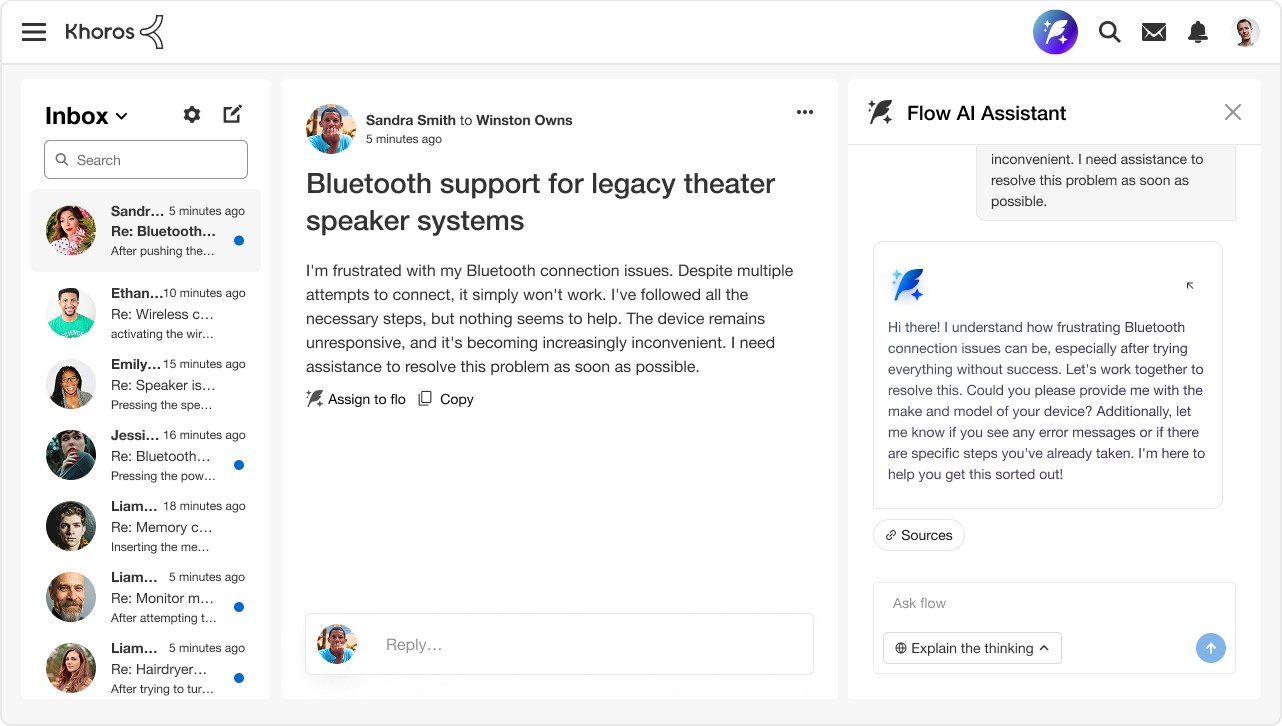The height and width of the screenshot is (726, 1282).
Task: Open Liam's Memory conversation
Action: click(x=146, y=526)
